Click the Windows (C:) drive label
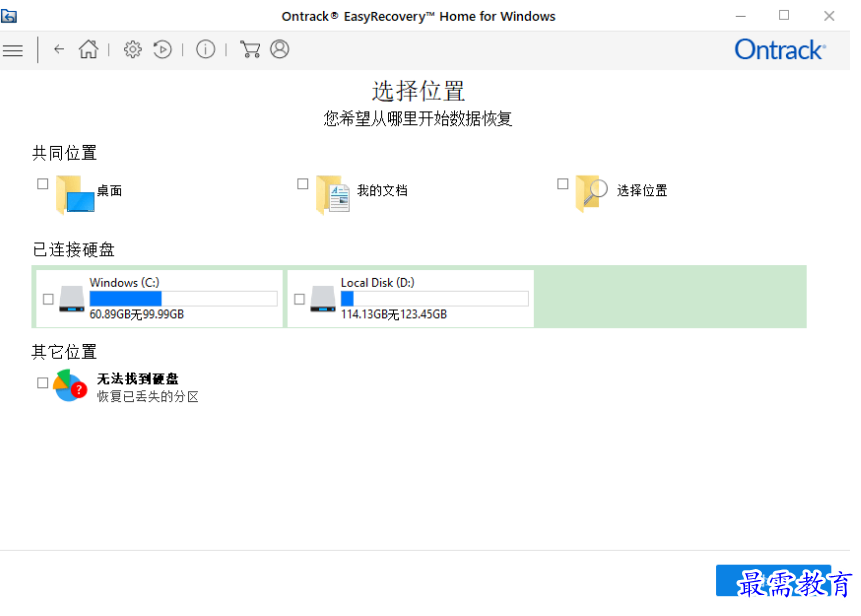Viewport: 861px width, 616px height. 125,282
